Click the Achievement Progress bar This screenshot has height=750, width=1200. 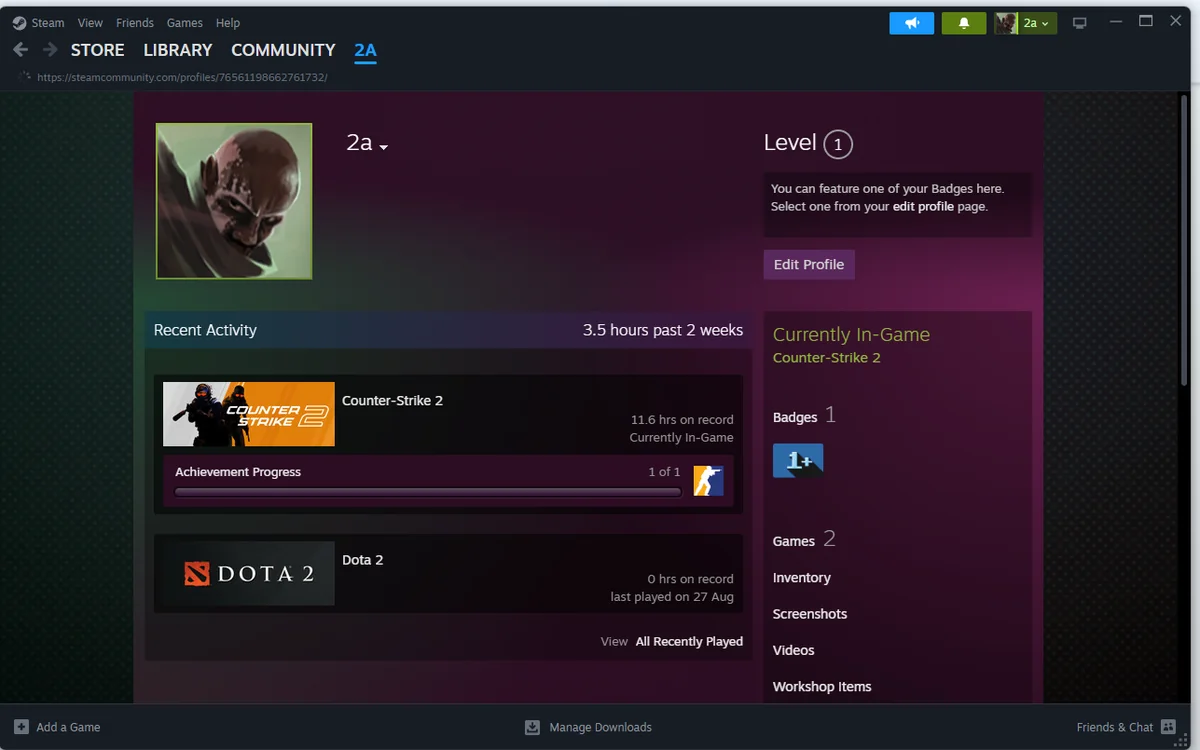coord(428,492)
